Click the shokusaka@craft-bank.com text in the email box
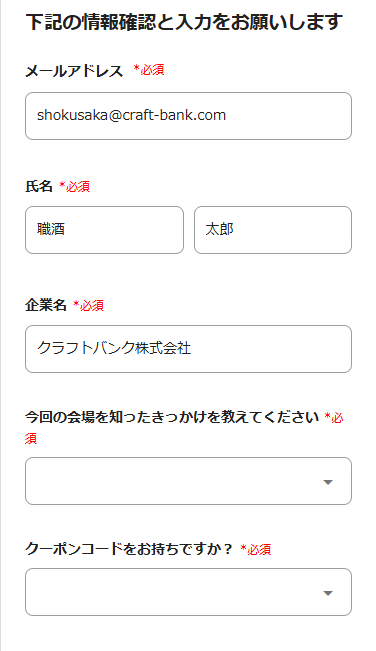 131,115
